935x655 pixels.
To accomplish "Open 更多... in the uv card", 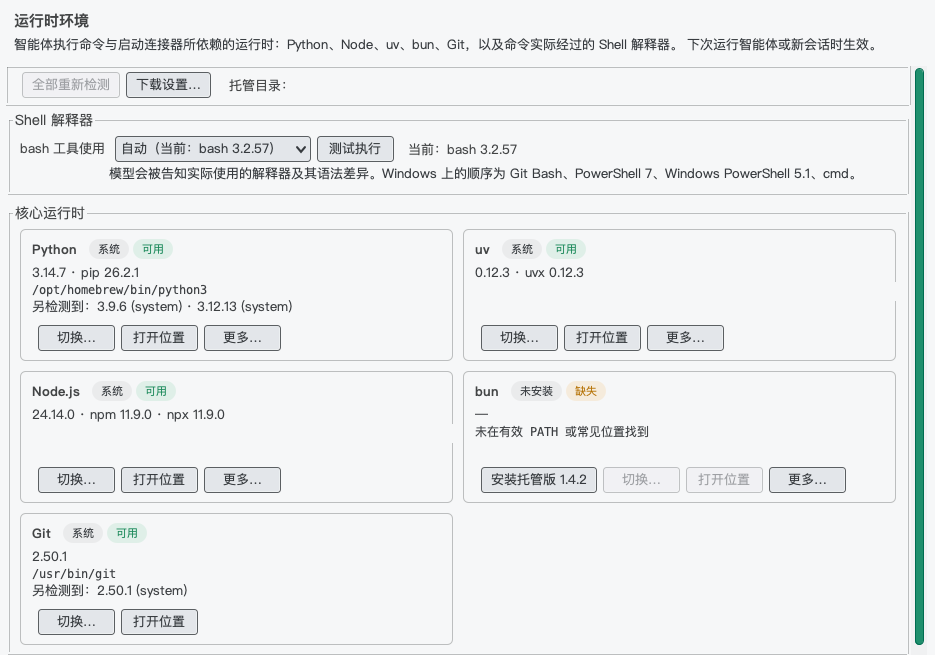I will click(685, 338).
